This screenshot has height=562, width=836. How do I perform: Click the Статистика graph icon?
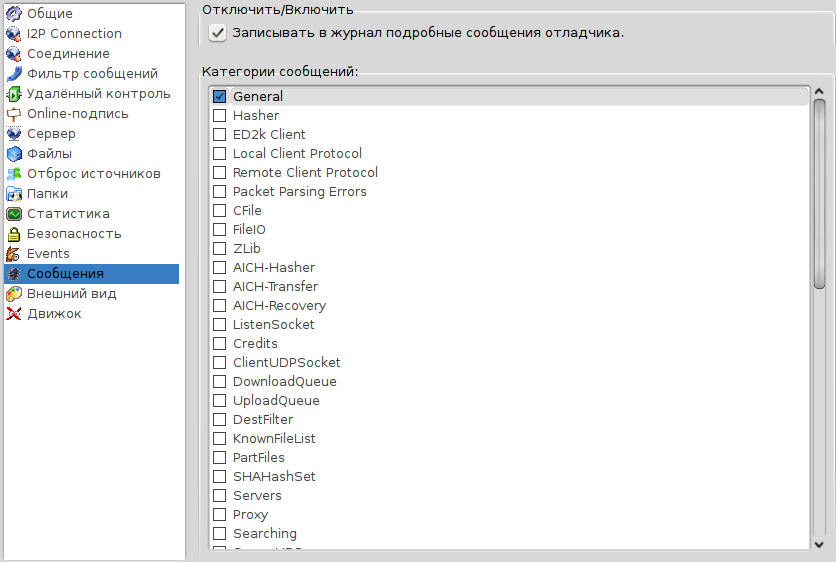[14, 214]
